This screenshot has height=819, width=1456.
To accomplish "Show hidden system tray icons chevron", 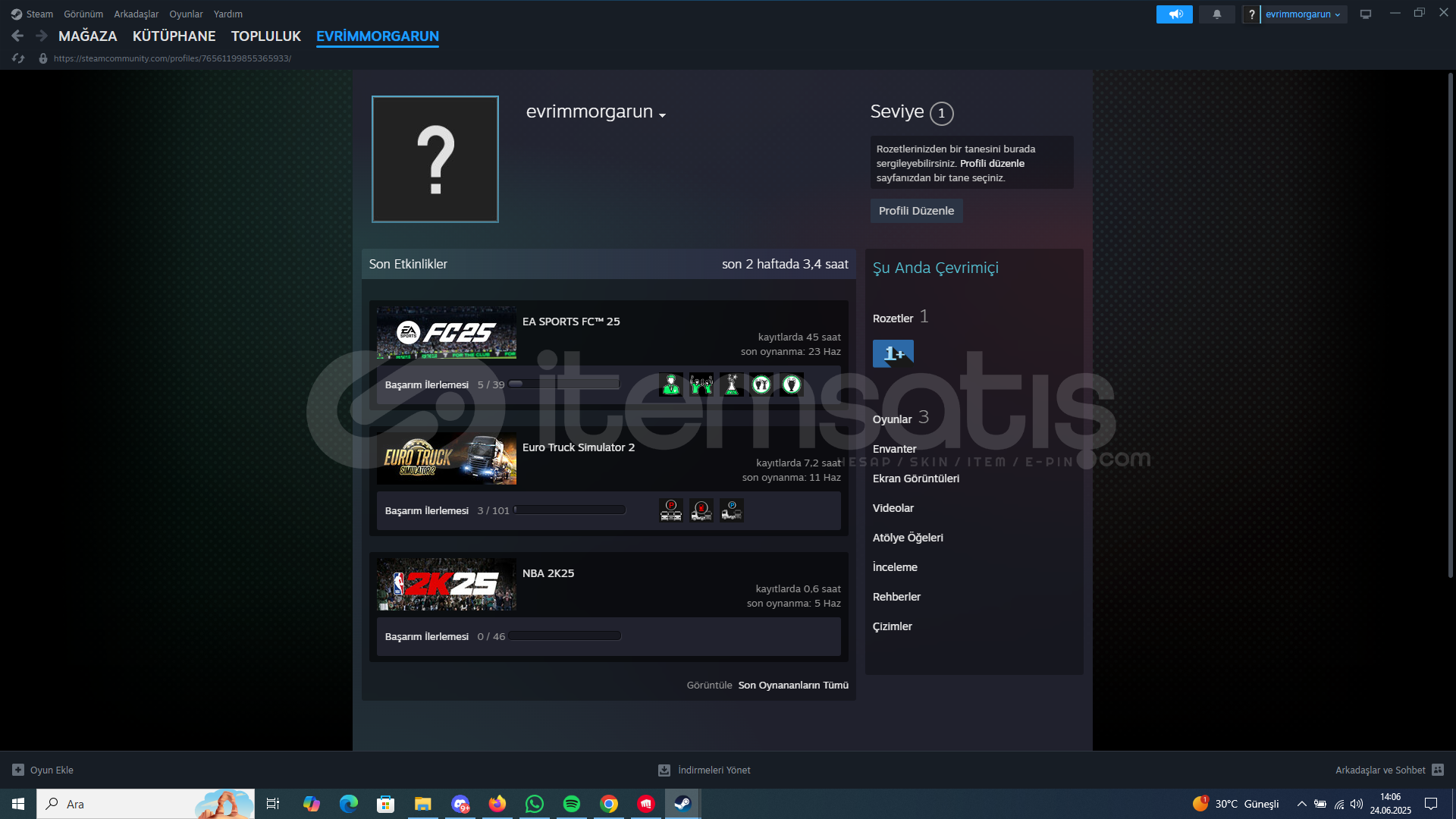I will tap(1301, 804).
